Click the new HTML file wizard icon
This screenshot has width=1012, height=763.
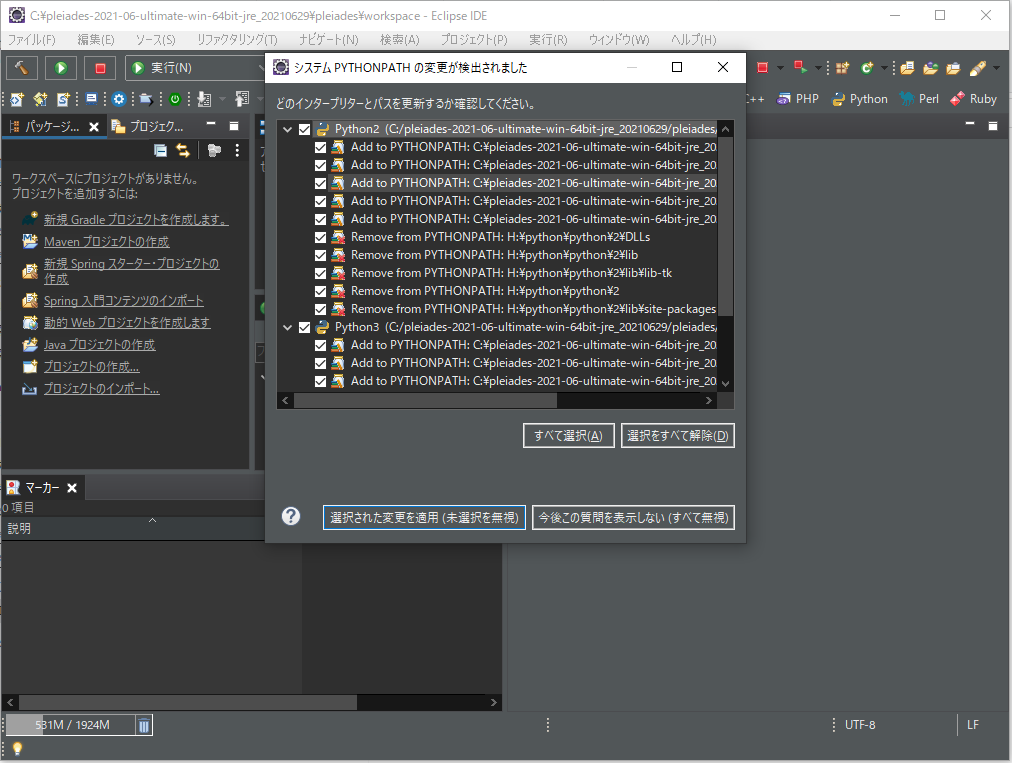[x=17, y=99]
